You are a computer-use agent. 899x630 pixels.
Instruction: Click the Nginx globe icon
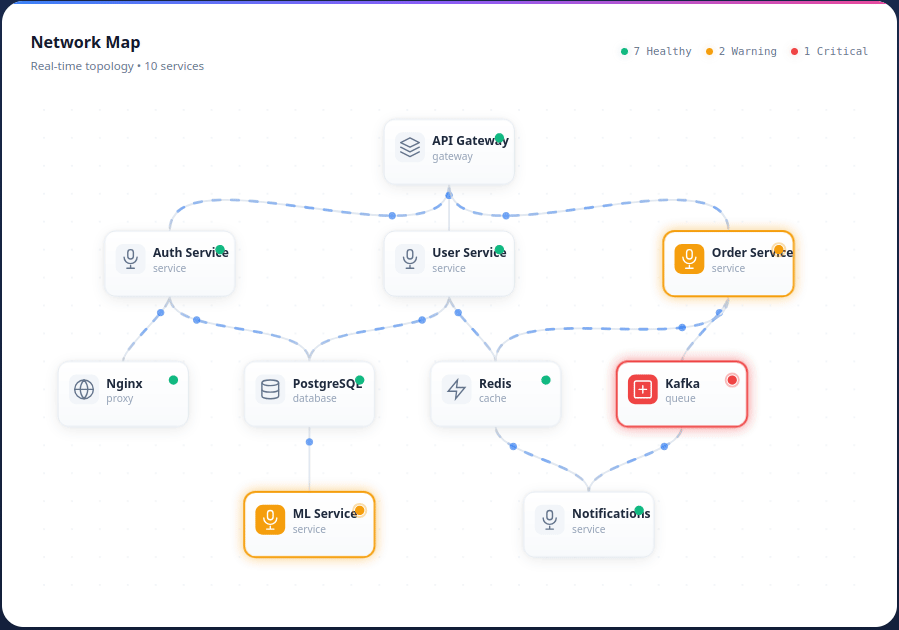(84, 389)
